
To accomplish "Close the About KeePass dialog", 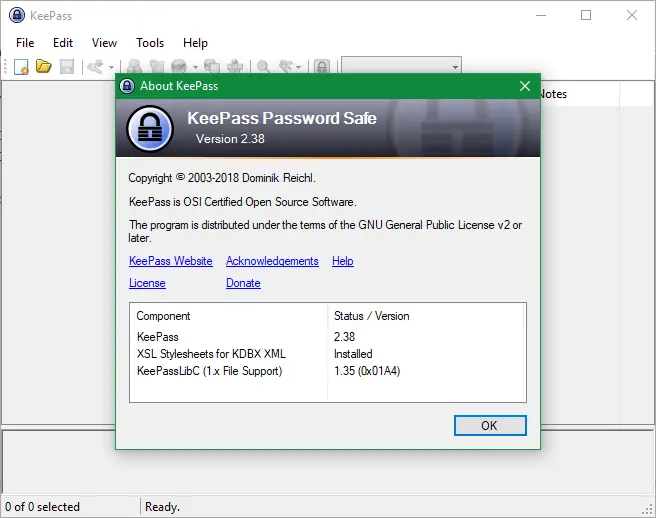I will pyautogui.click(x=525, y=86).
